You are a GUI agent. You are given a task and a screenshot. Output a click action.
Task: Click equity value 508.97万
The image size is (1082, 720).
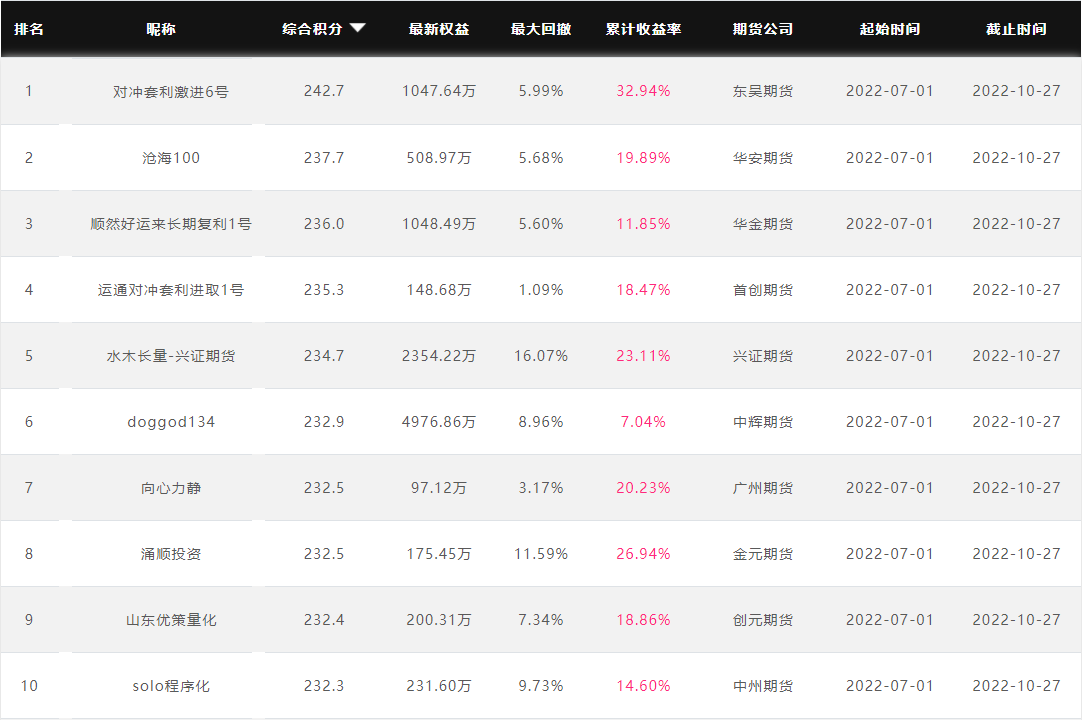(x=439, y=158)
